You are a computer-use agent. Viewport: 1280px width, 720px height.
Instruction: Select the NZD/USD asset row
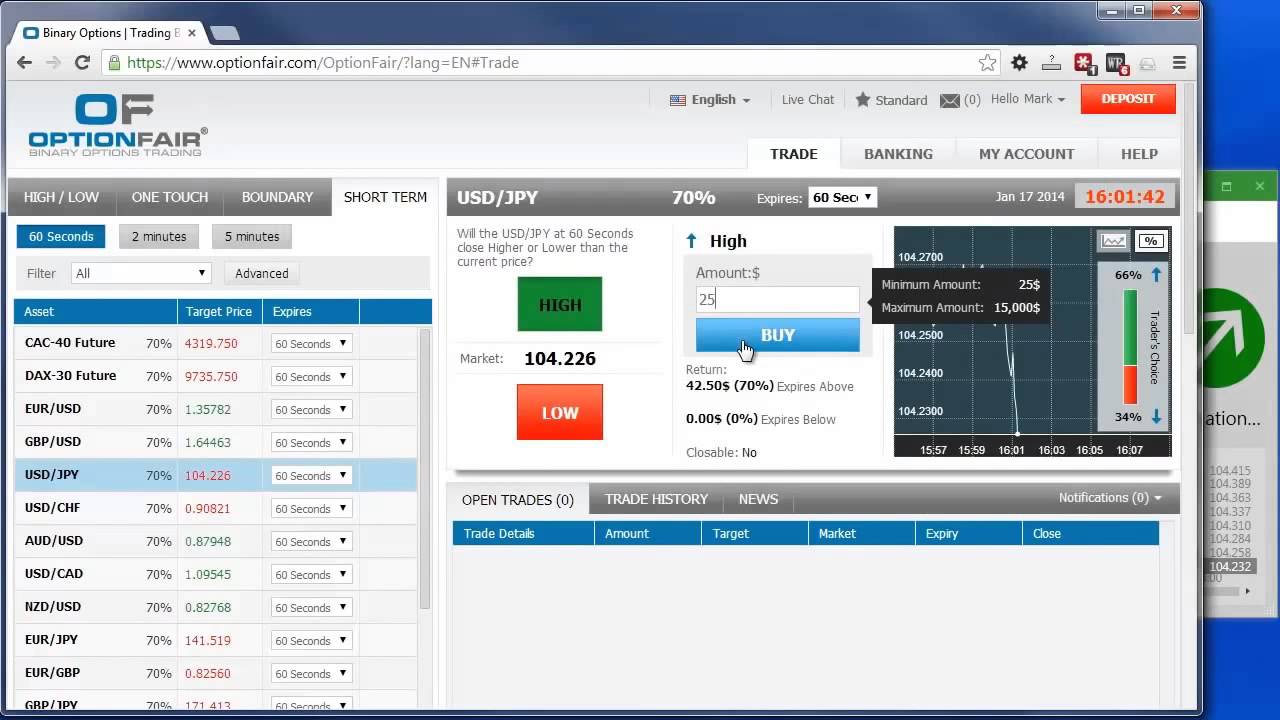click(215, 607)
